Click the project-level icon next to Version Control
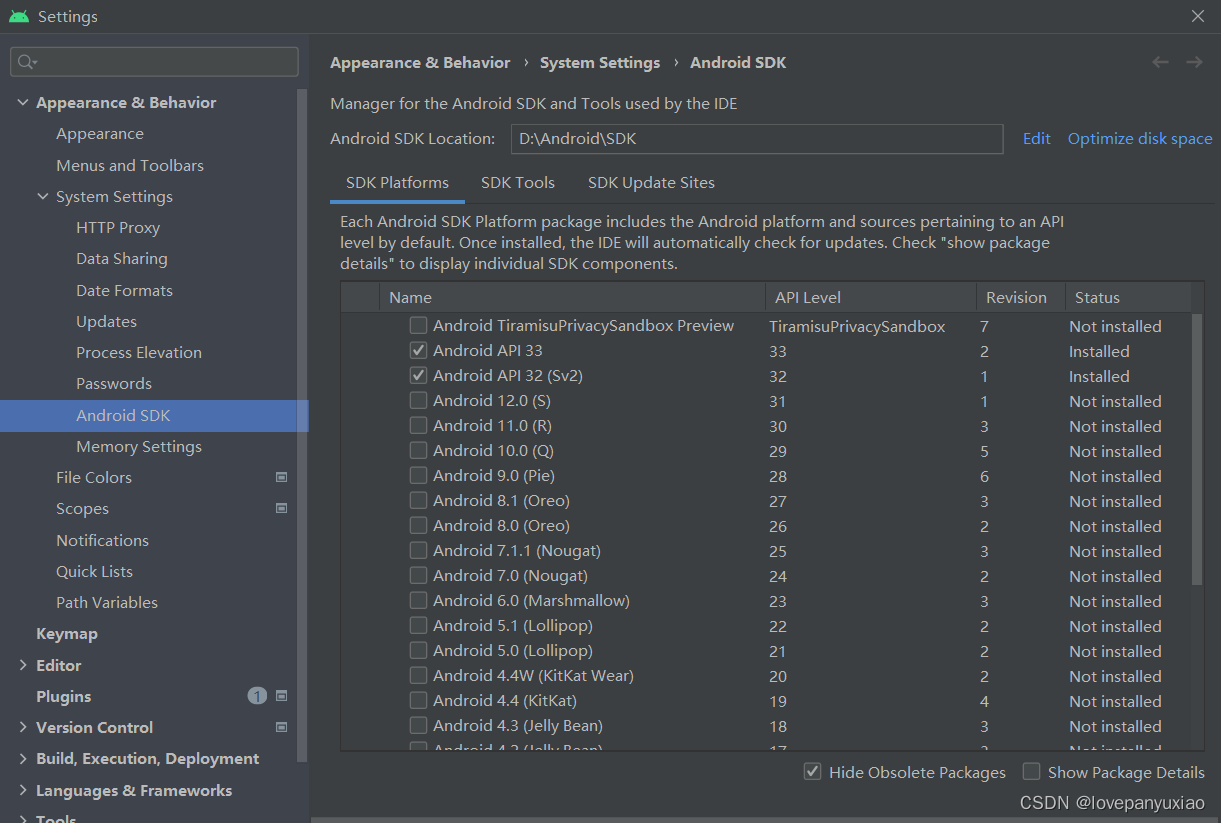Image resolution: width=1221 pixels, height=823 pixels. (x=282, y=727)
